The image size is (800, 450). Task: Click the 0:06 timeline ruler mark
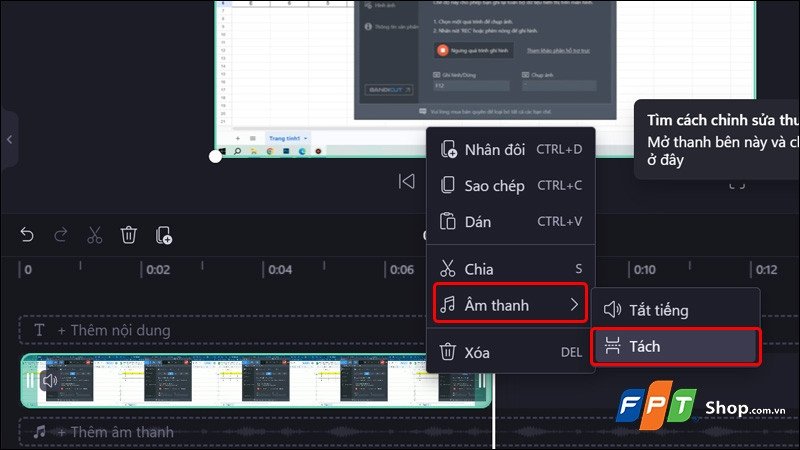point(402,270)
